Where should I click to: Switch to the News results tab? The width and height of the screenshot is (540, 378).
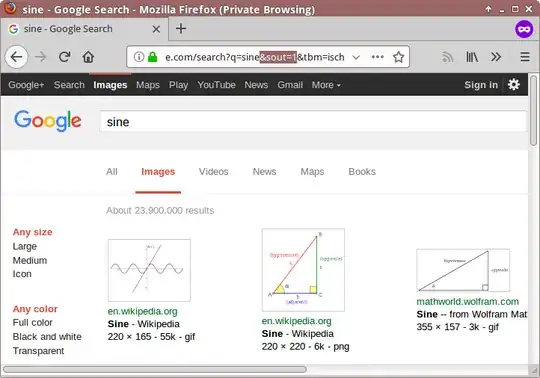click(x=264, y=171)
